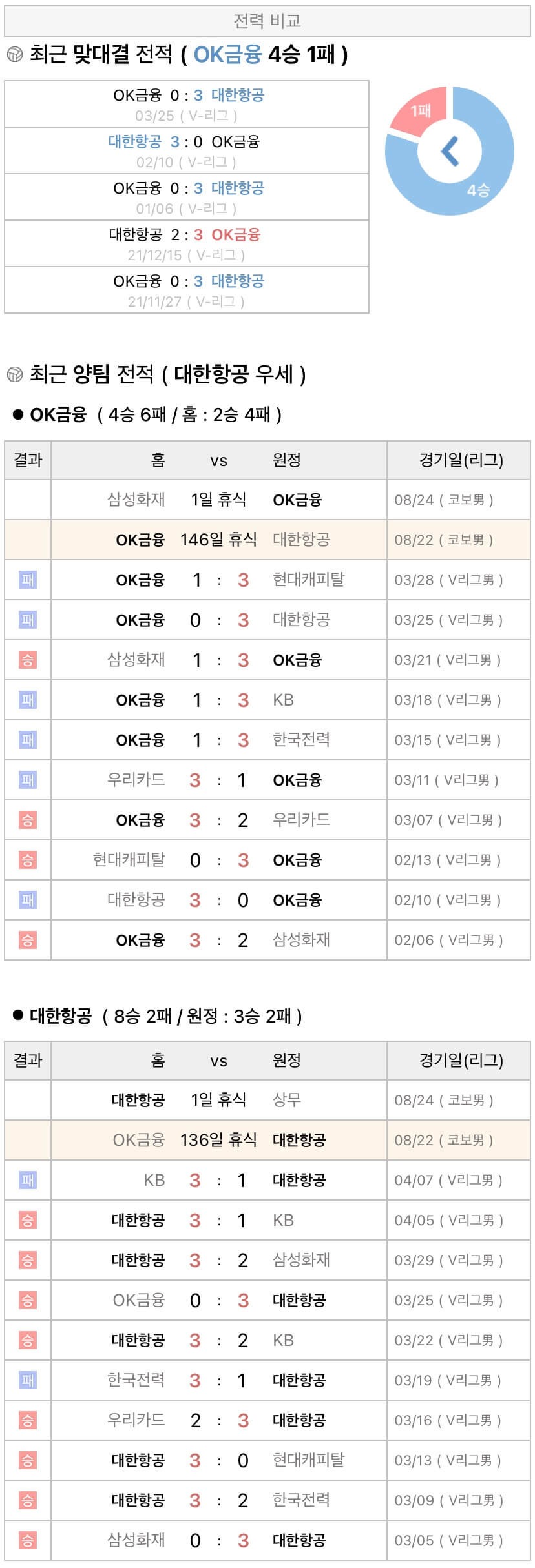
Task: Click 상무 team name in 08/24 row
Action: click(287, 1100)
